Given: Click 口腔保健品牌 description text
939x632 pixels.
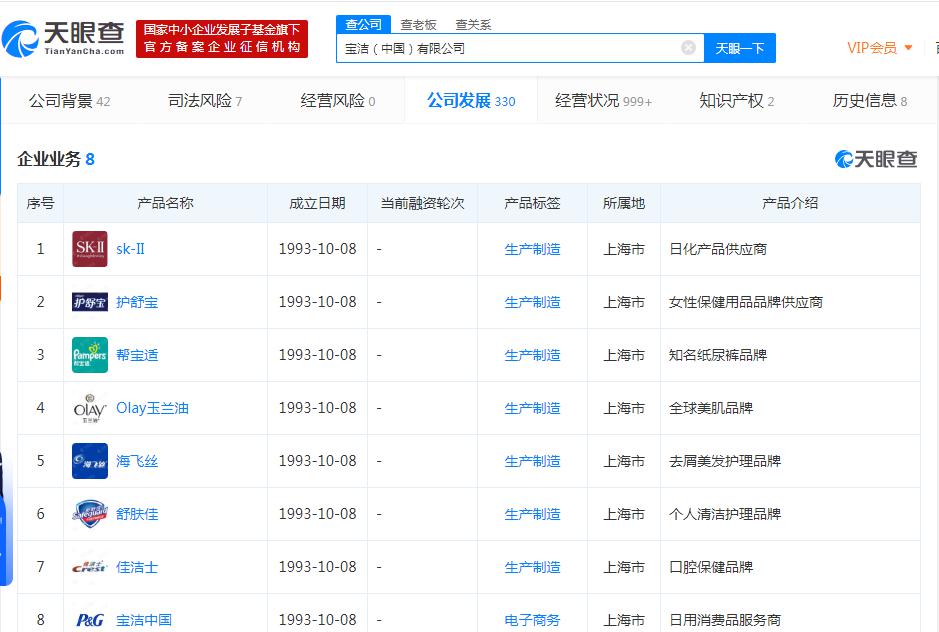Looking at the screenshot, I should [711, 567].
